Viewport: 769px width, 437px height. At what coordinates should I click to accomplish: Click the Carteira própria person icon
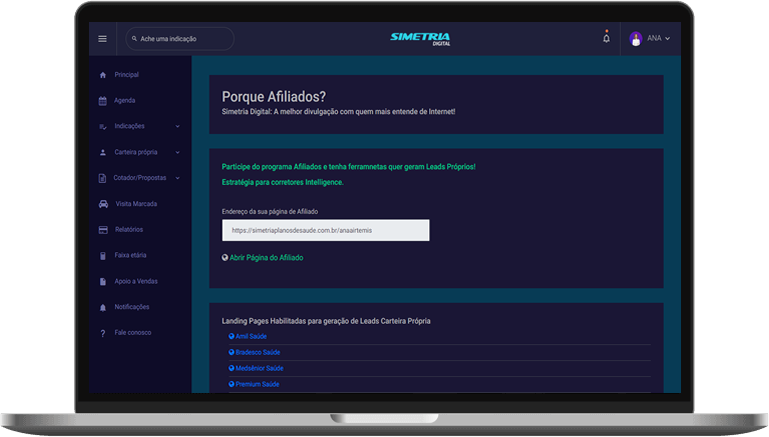tap(103, 153)
